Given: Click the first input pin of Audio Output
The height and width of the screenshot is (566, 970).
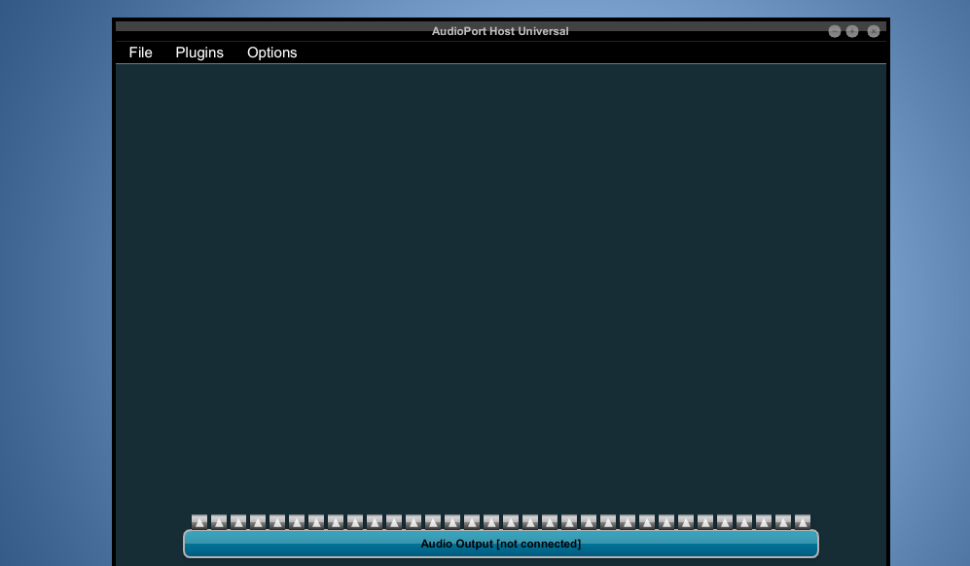Looking at the screenshot, I should pyautogui.click(x=199, y=521).
